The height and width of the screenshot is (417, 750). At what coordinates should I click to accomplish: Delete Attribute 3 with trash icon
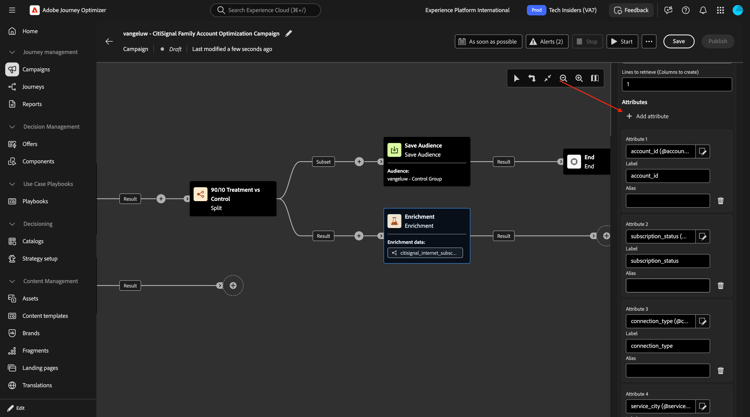tap(720, 371)
